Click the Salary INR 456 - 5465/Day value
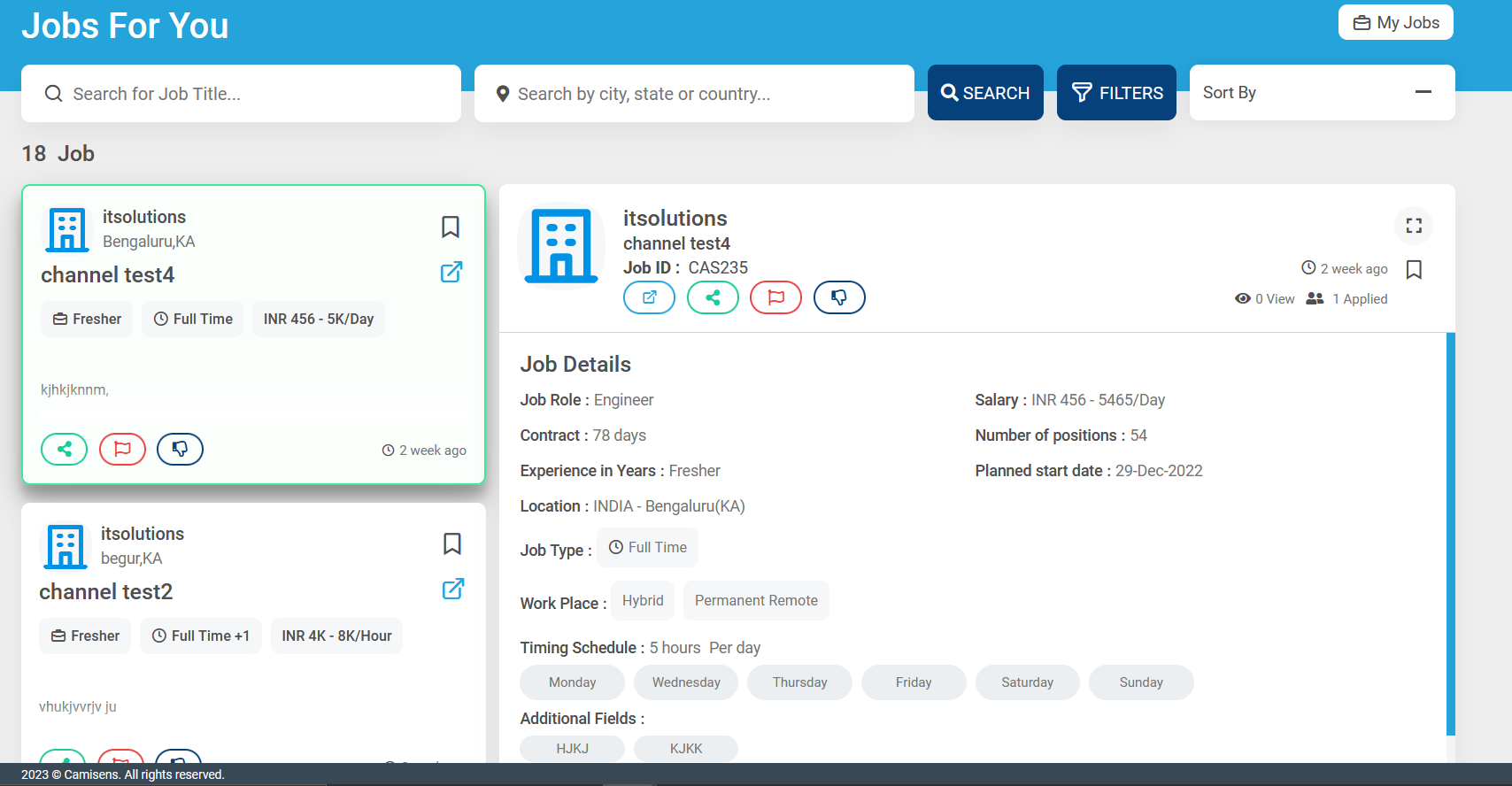The width and height of the screenshot is (1512, 786). (x=1098, y=400)
